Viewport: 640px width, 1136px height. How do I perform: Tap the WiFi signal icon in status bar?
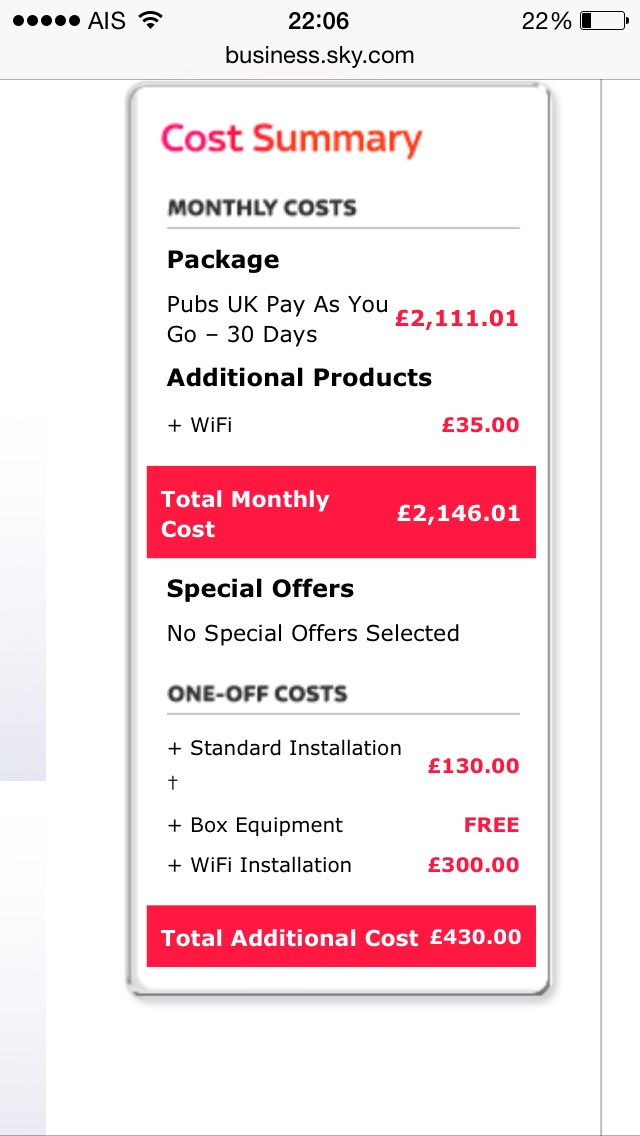coord(150,20)
